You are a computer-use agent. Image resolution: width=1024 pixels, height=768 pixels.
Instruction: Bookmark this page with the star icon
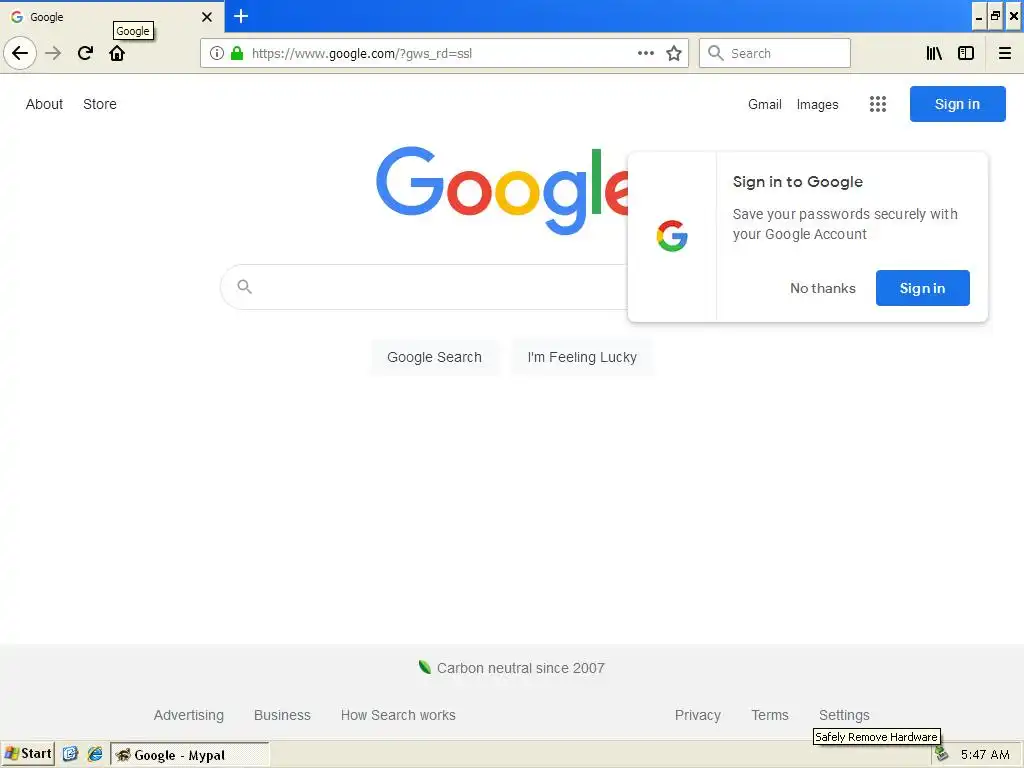(x=674, y=53)
